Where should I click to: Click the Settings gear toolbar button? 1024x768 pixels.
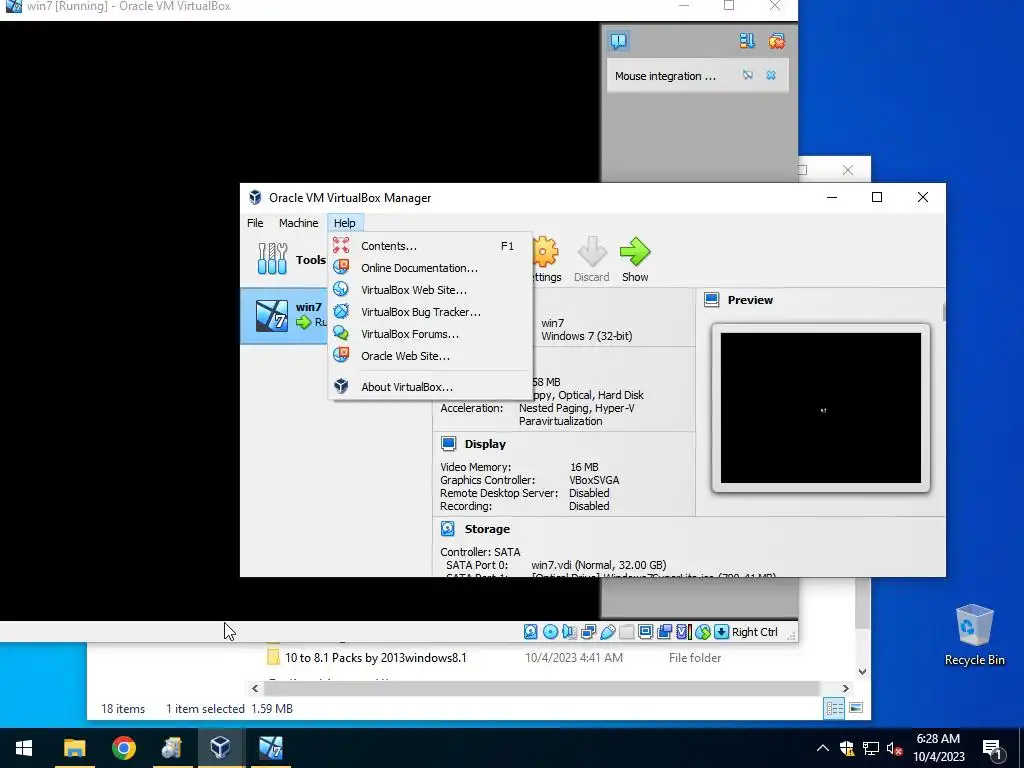pyautogui.click(x=546, y=259)
